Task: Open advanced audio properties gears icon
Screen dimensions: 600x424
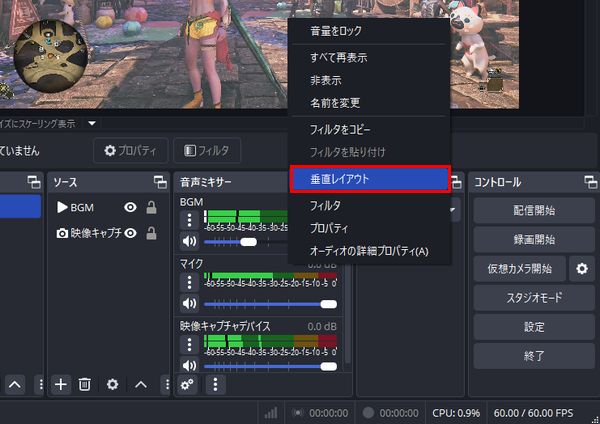Action: coord(187,384)
